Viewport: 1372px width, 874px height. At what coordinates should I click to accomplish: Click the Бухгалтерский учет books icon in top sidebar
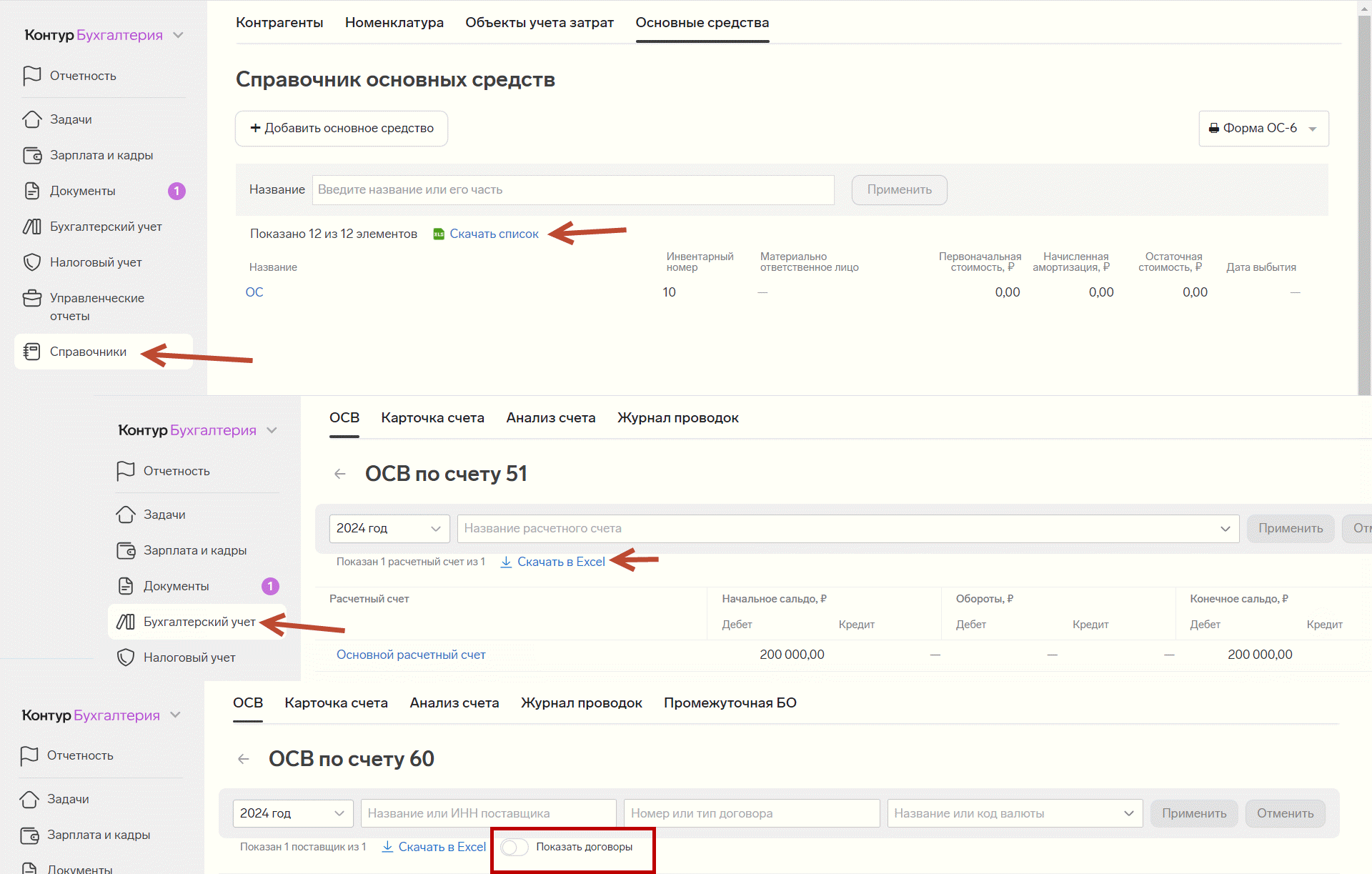point(32,227)
